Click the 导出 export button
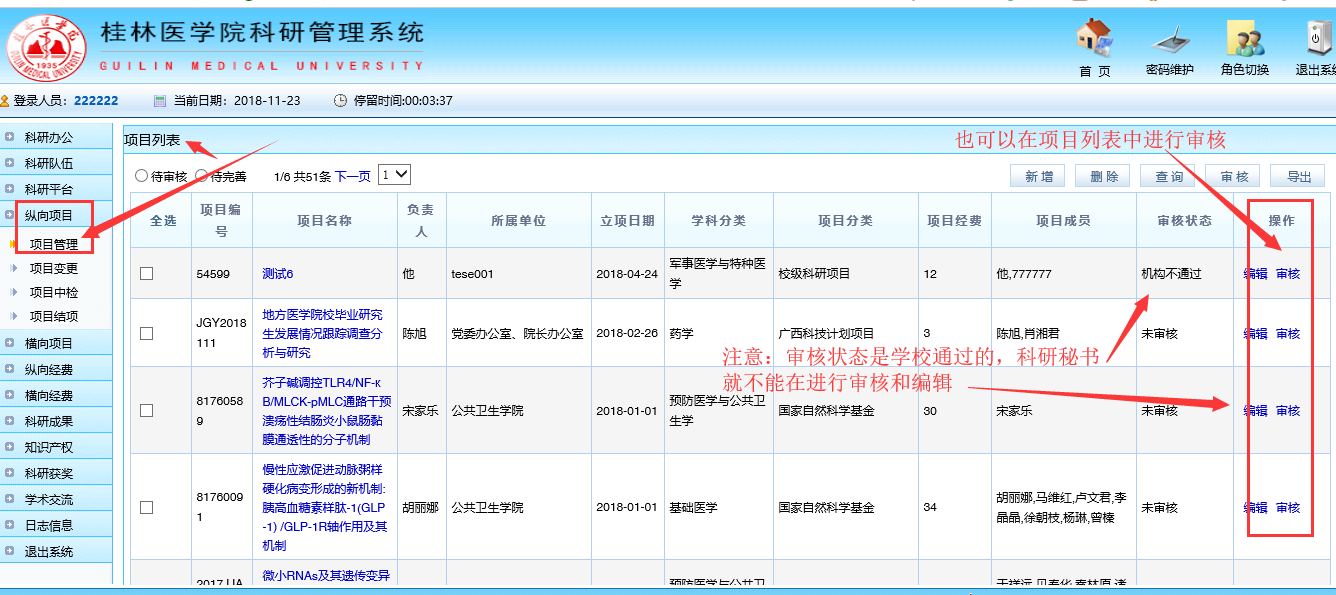The height and width of the screenshot is (595, 1336). 1298,177
